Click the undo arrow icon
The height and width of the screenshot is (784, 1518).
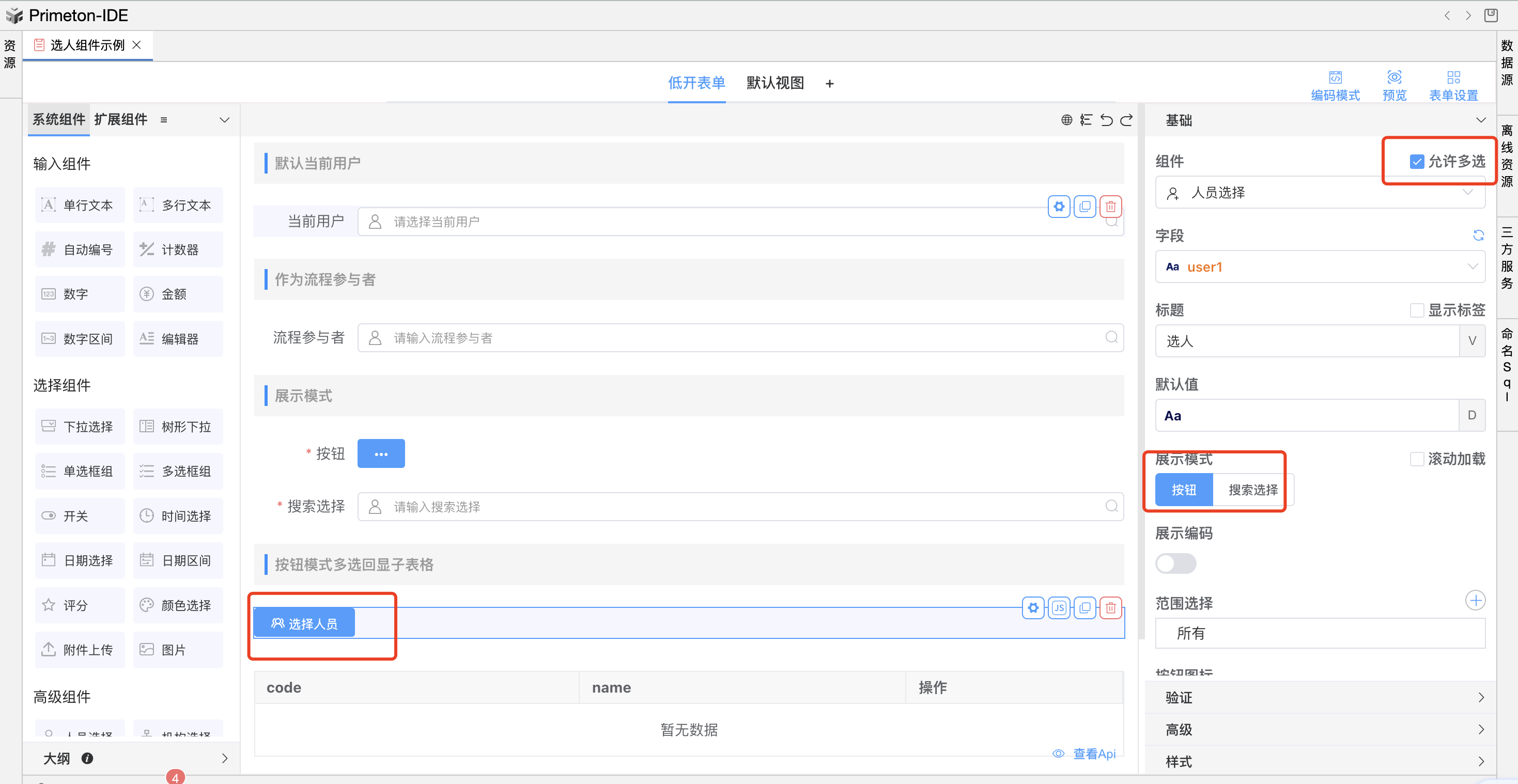pyautogui.click(x=1106, y=120)
